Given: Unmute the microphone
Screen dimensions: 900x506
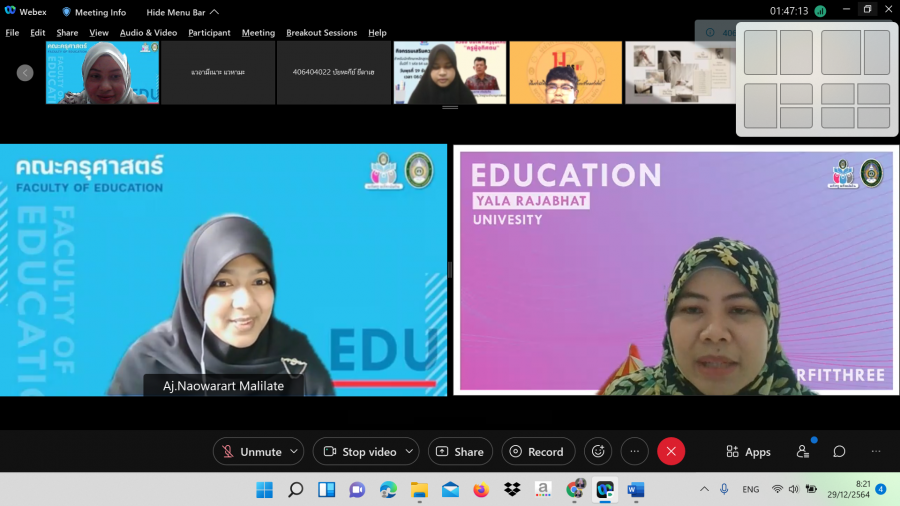Looking at the screenshot, I should click(x=252, y=452).
